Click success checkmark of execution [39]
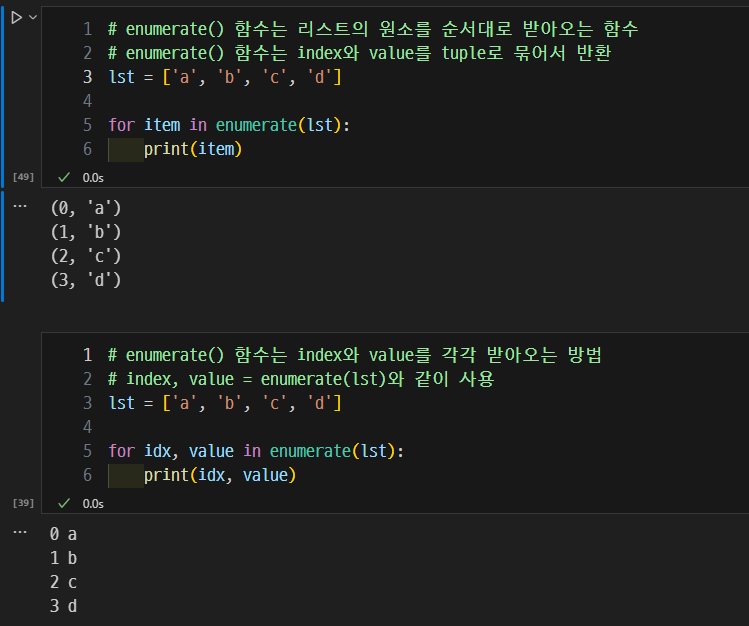749x626 pixels. [64, 503]
